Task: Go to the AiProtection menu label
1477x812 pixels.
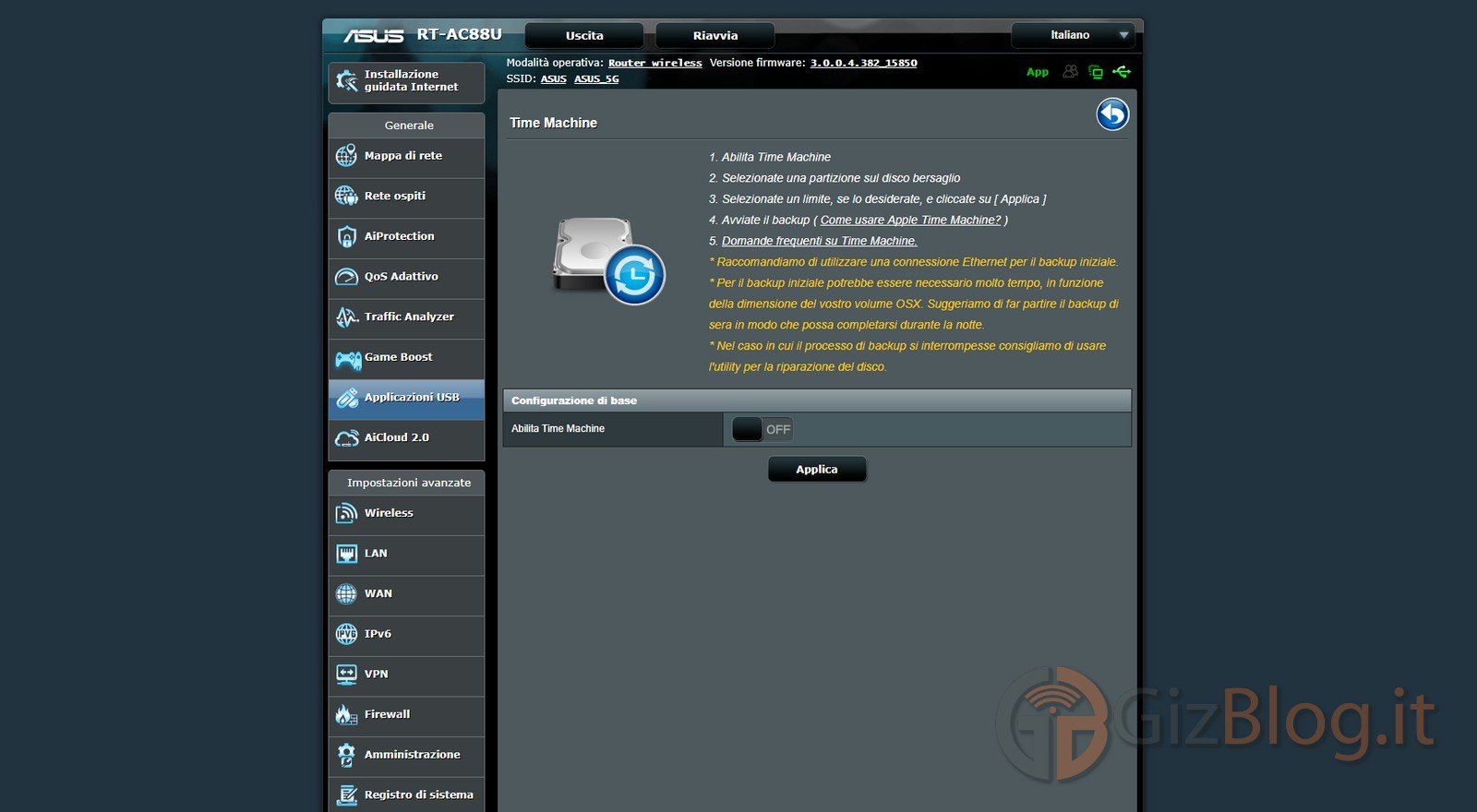Action: click(x=400, y=236)
